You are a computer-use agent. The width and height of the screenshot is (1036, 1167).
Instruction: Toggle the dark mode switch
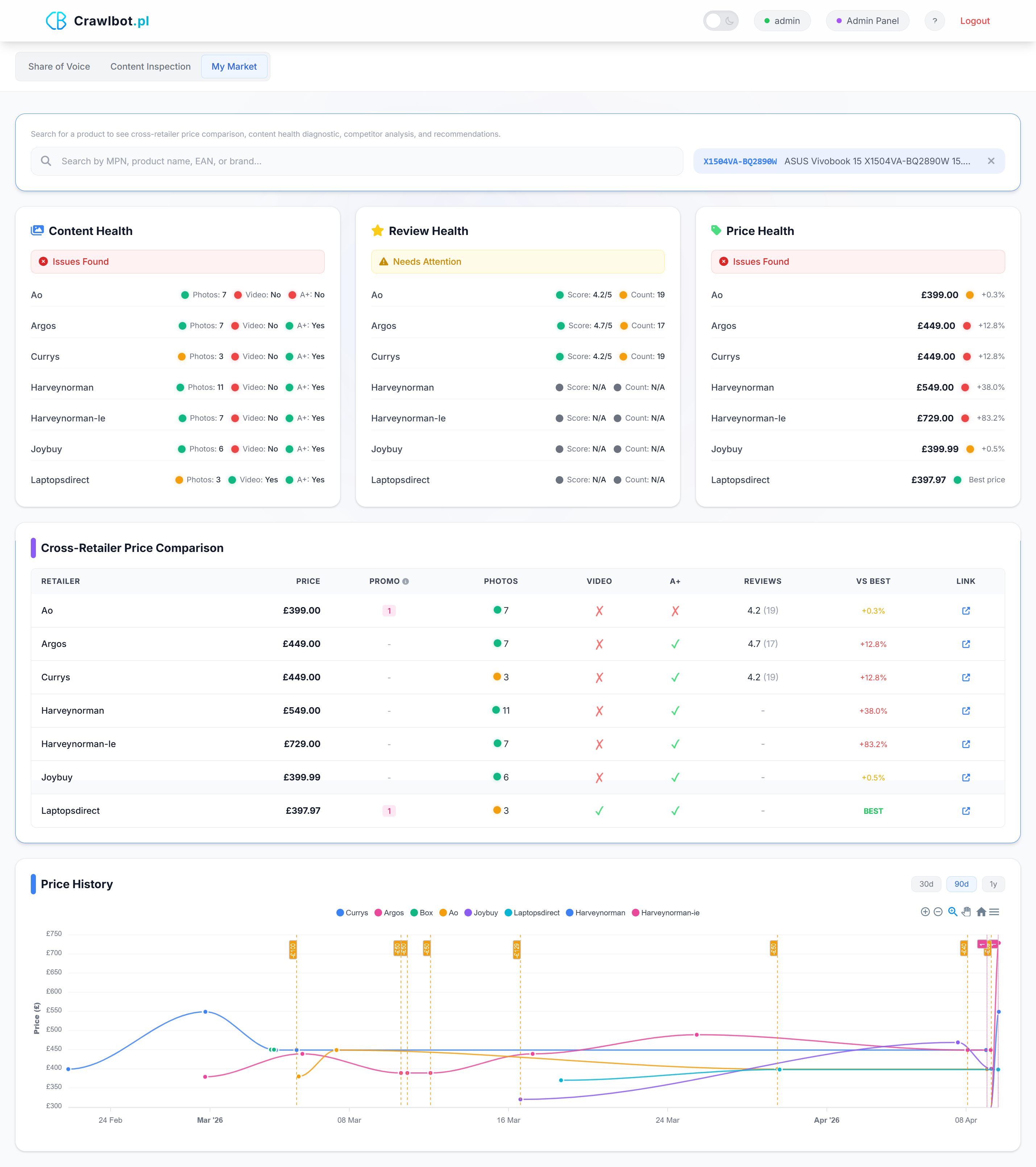[720, 21]
